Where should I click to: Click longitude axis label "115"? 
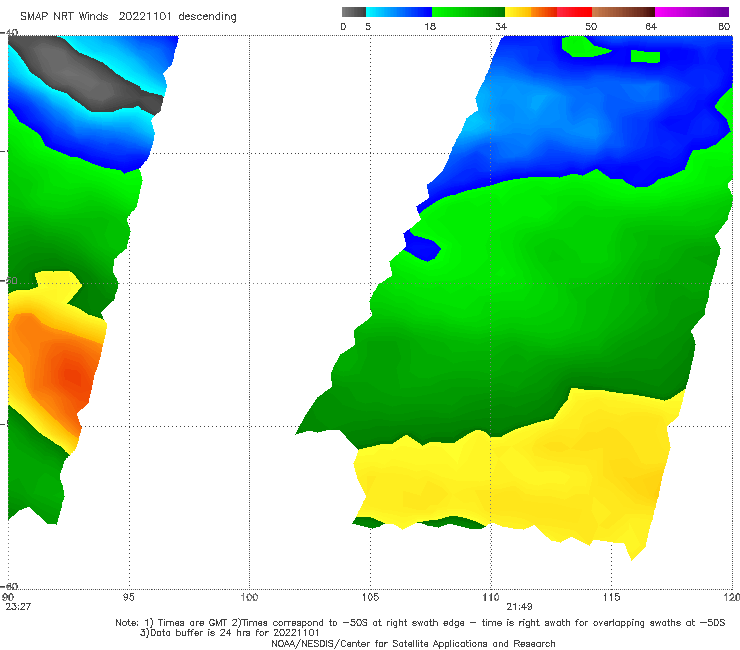612,597
